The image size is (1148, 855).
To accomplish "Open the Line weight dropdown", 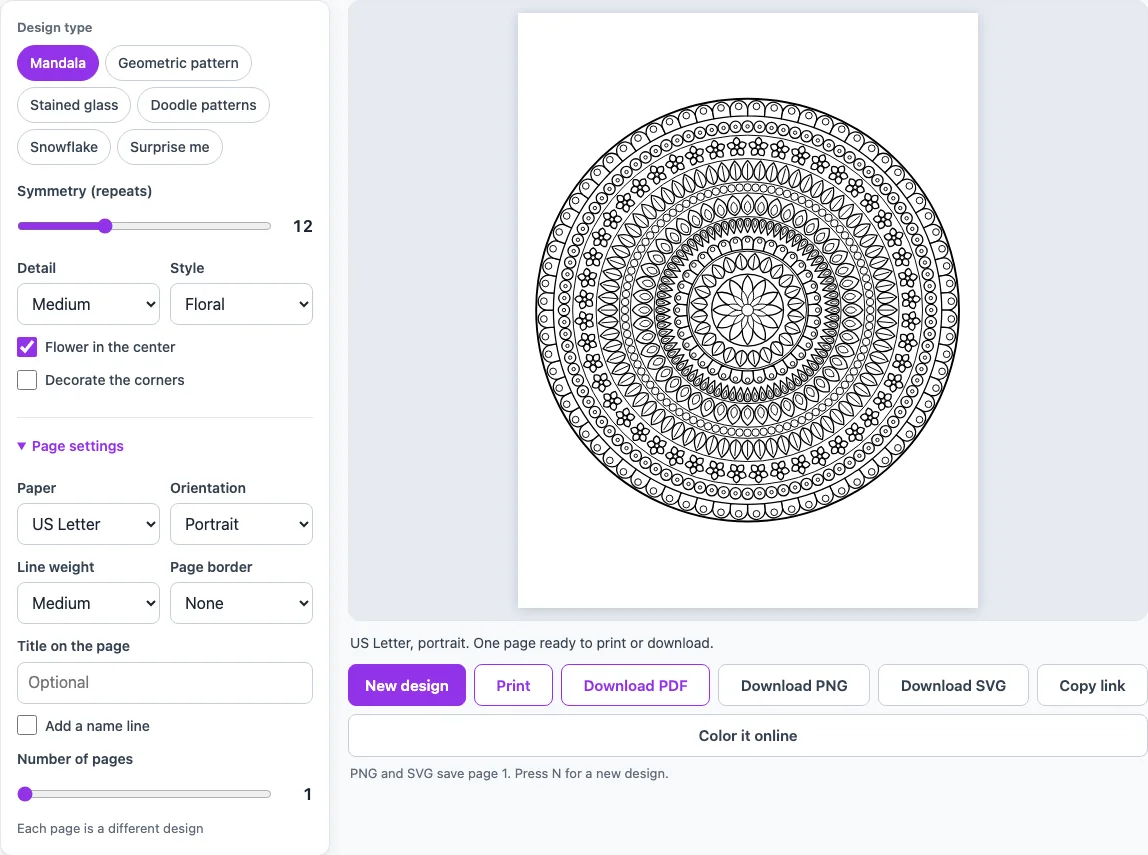I will 89,603.
